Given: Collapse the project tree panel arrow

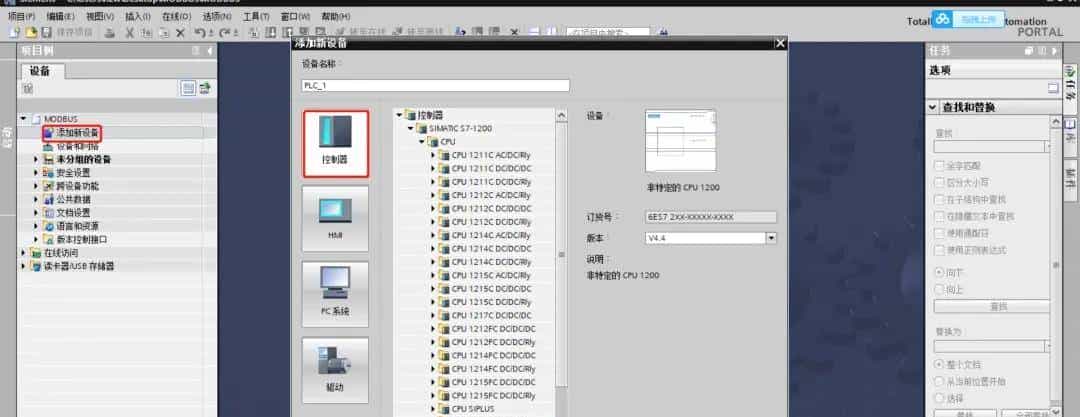Looking at the screenshot, I should coord(209,51).
